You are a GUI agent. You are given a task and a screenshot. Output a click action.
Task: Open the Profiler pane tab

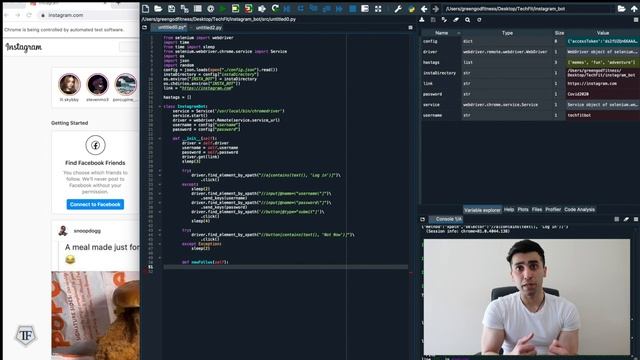553,209
